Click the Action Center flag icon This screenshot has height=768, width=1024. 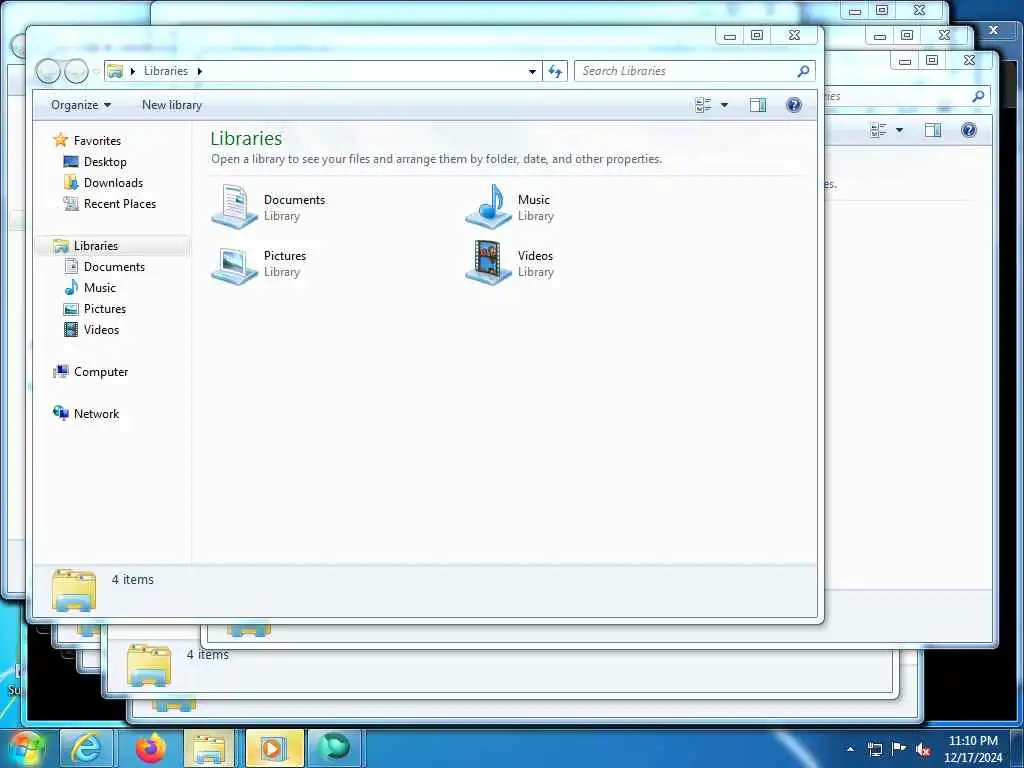click(899, 749)
